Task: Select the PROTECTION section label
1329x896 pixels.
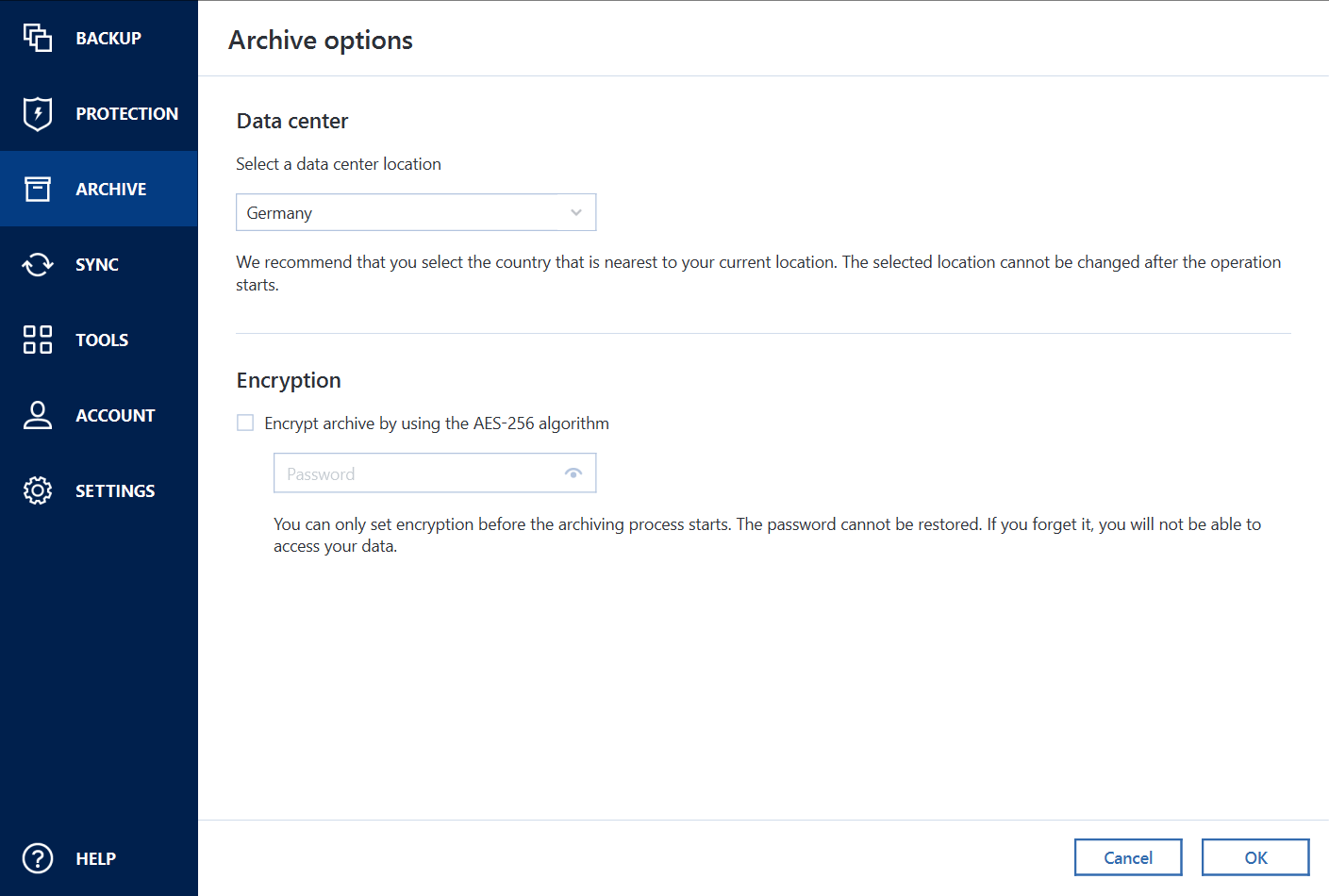Action: pyautogui.click(x=126, y=113)
